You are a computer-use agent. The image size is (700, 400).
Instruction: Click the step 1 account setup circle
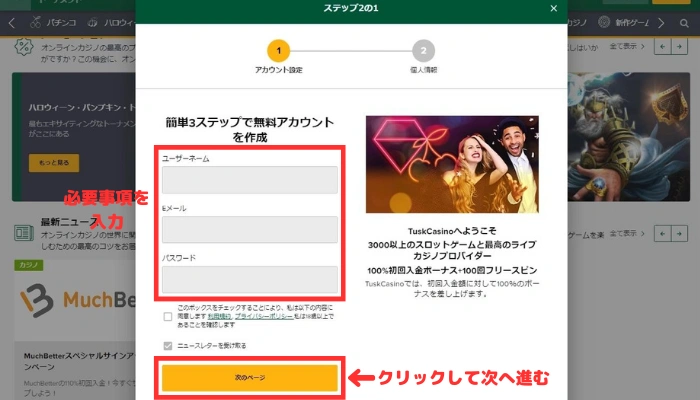279,51
